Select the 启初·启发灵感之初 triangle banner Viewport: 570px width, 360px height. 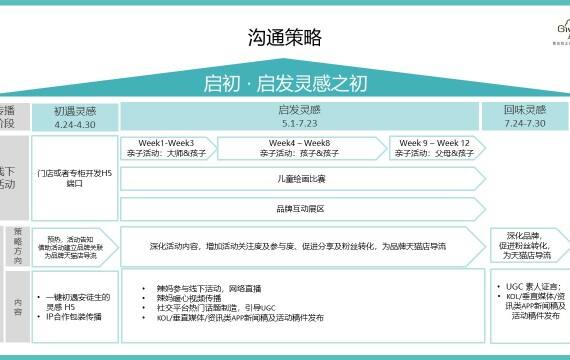pyautogui.click(x=285, y=78)
